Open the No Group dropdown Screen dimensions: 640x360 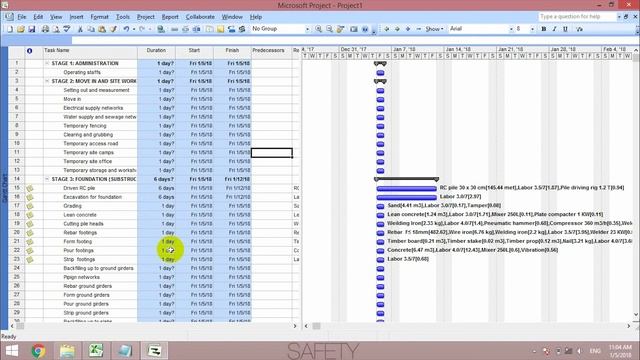(x=307, y=29)
